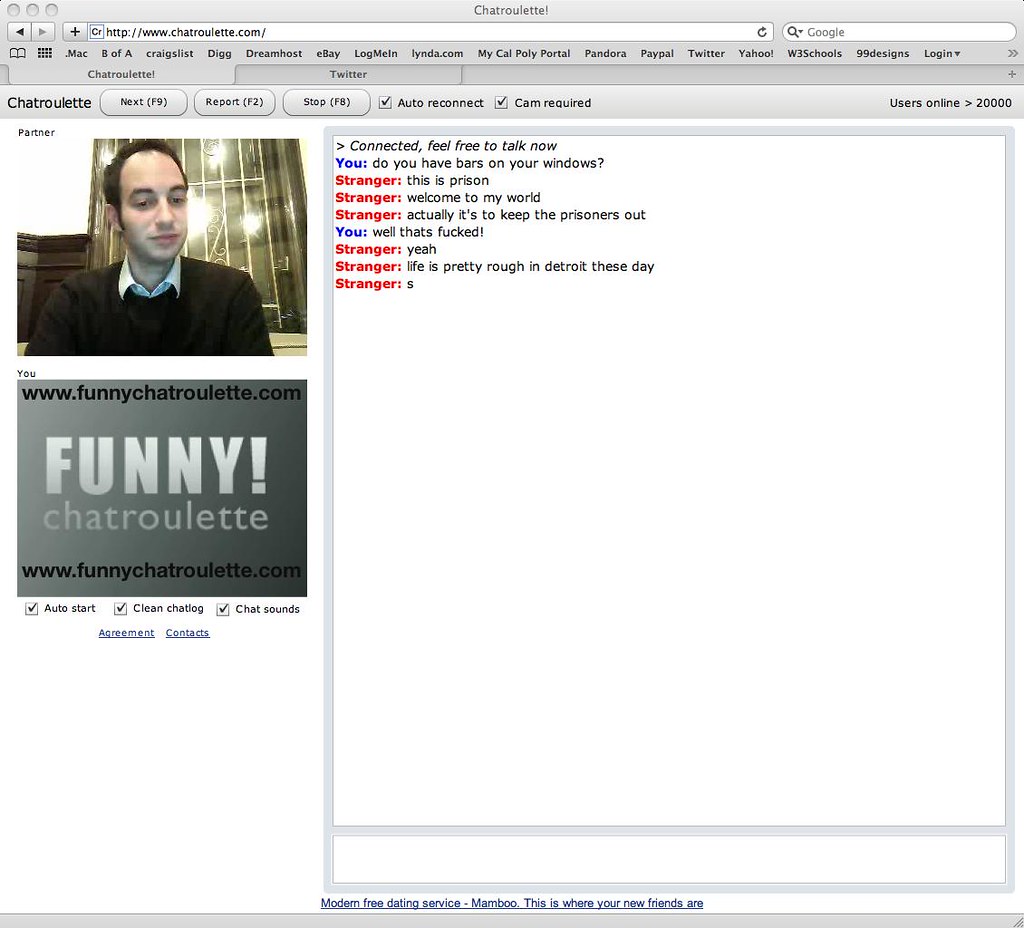The width and height of the screenshot is (1024, 928).
Task: Uncheck the Auto reconnect checkbox
Action: [x=384, y=102]
